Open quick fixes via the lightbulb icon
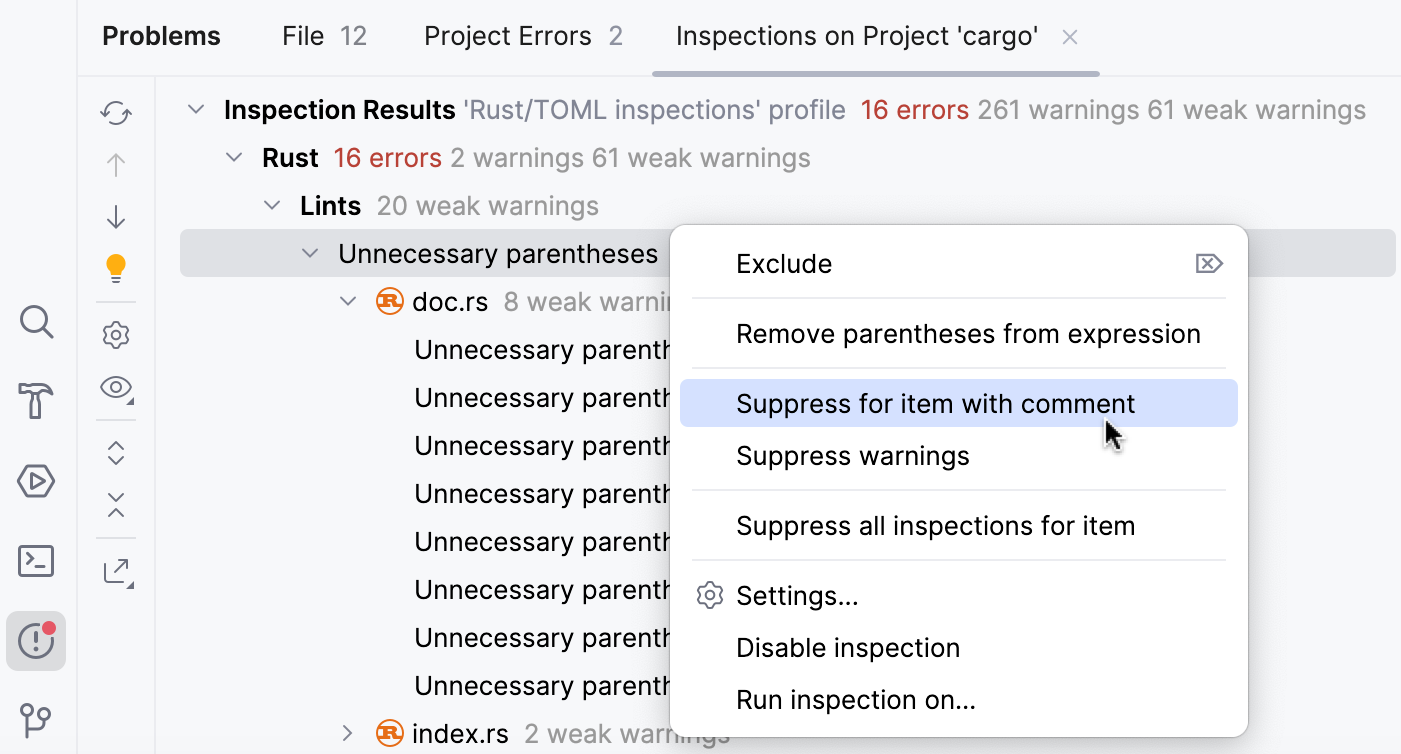Viewport: 1401px width, 754px height. coord(115,268)
